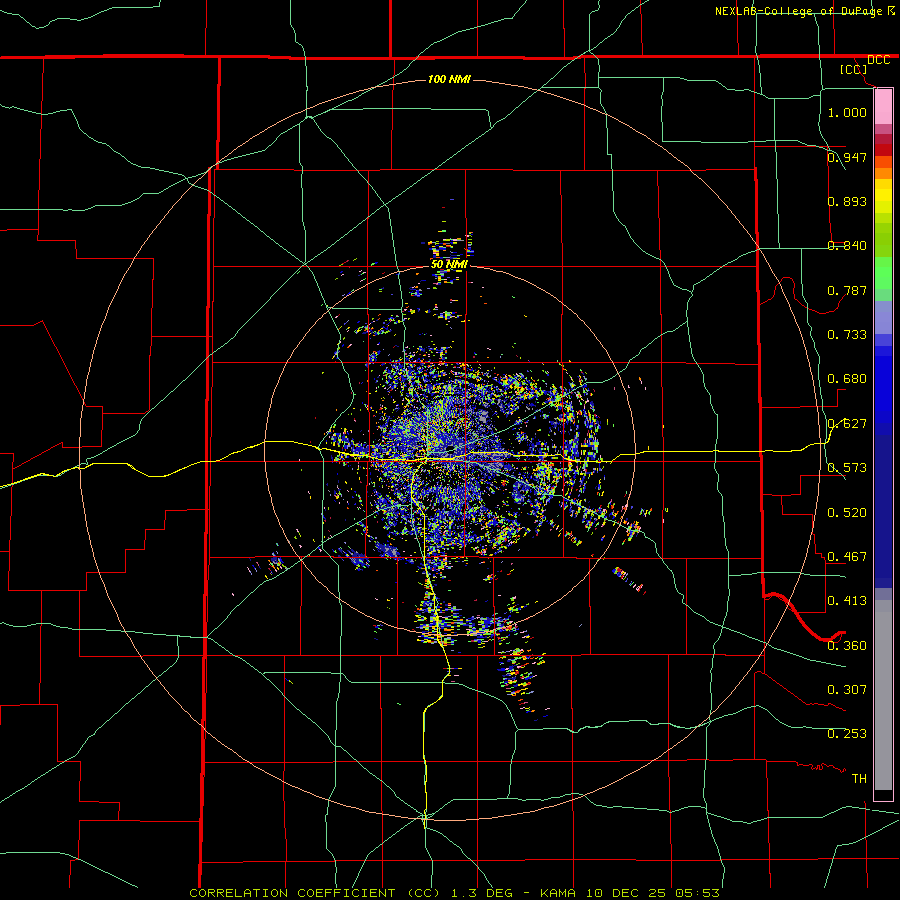Click the 0.413 scale value
This screenshot has height=900, width=900.
(847, 600)
